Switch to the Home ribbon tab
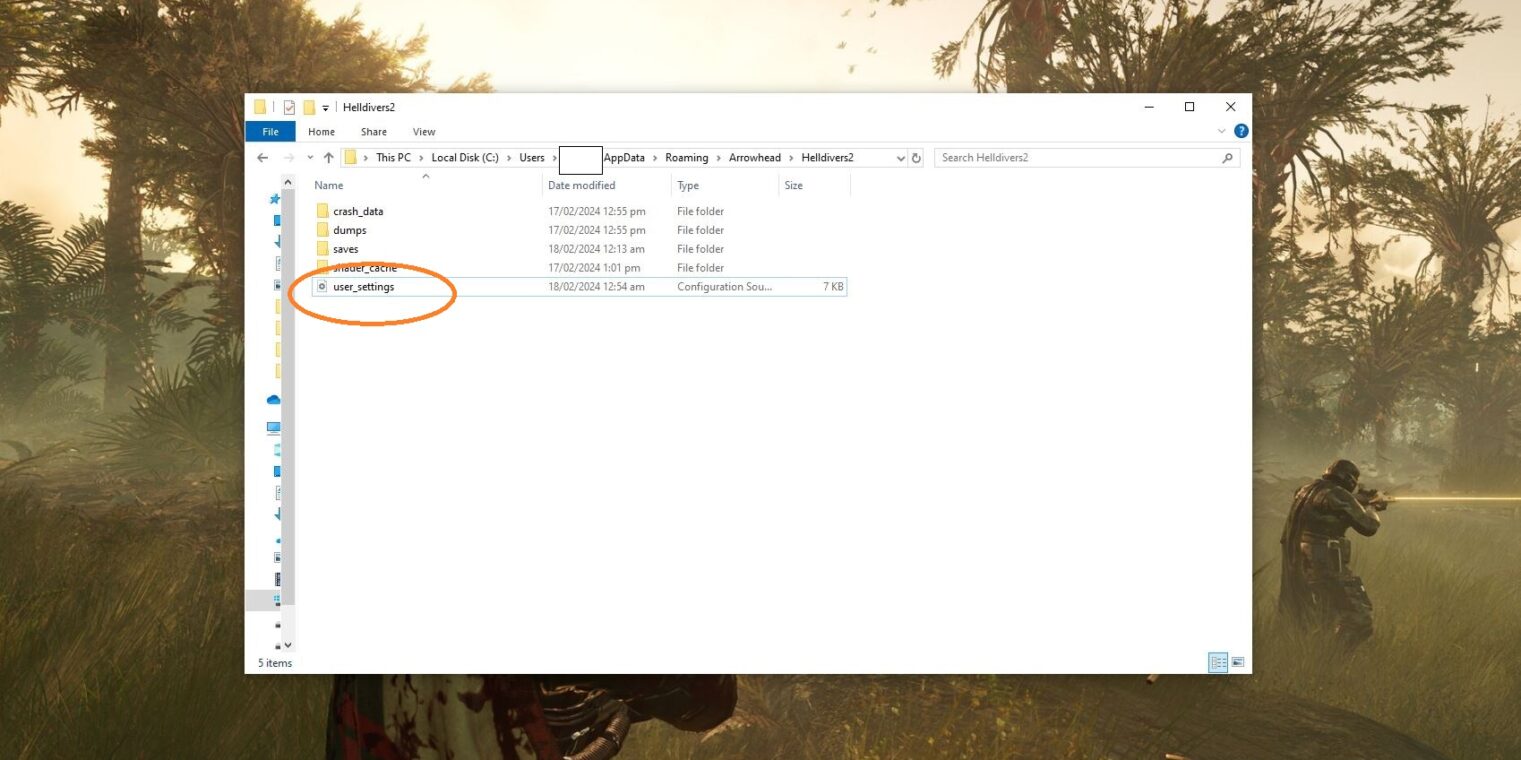The width and height of the screenshot is (1521, 760). click(321, 132)
